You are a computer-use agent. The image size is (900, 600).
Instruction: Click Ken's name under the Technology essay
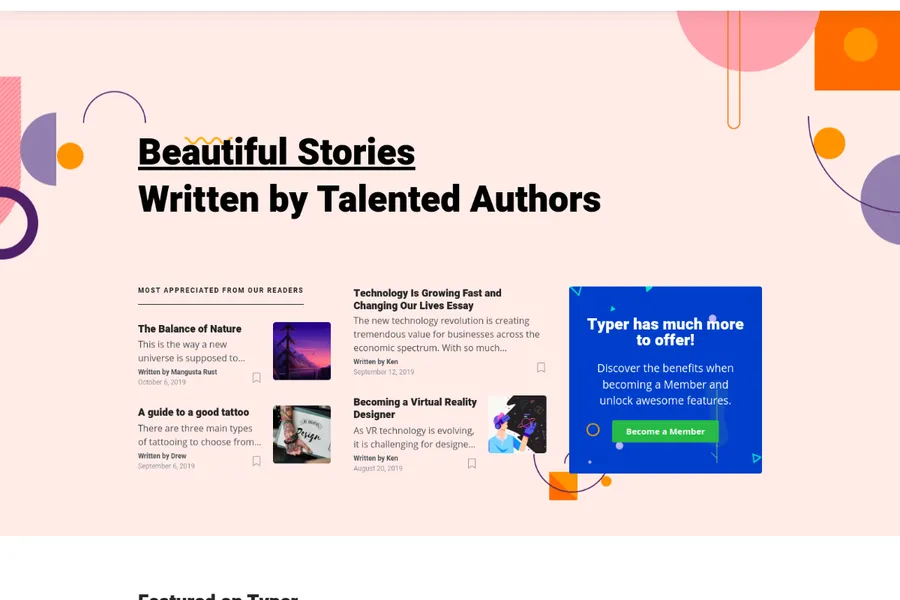pyautogui.click(x=392, y=362)
